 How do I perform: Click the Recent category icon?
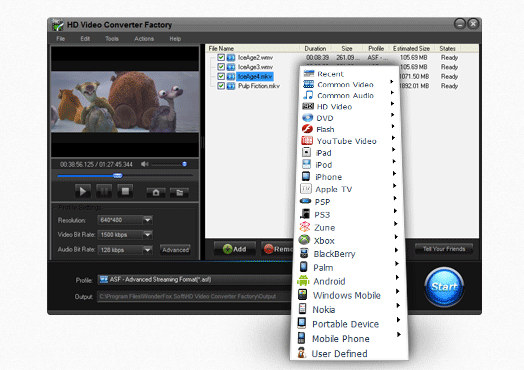308,74
